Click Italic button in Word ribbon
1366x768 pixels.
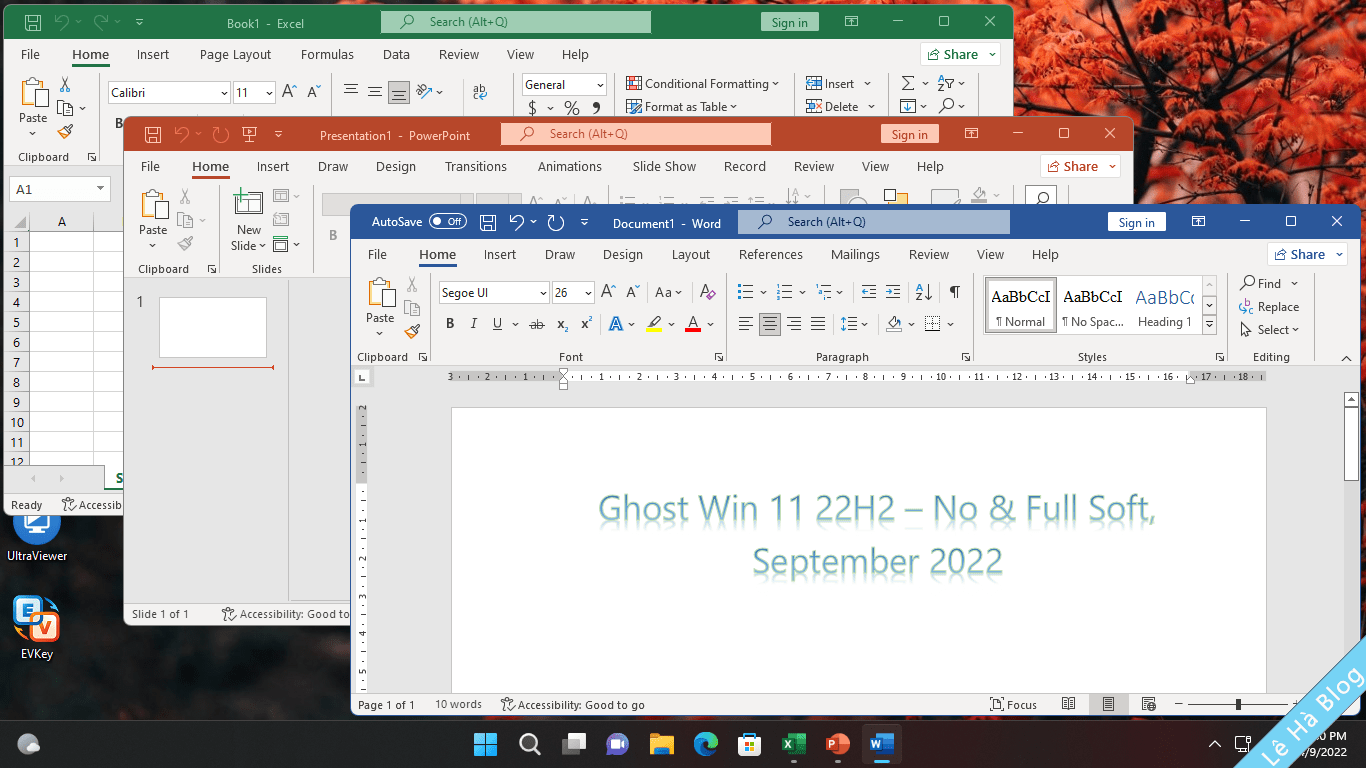coord(473,324)
